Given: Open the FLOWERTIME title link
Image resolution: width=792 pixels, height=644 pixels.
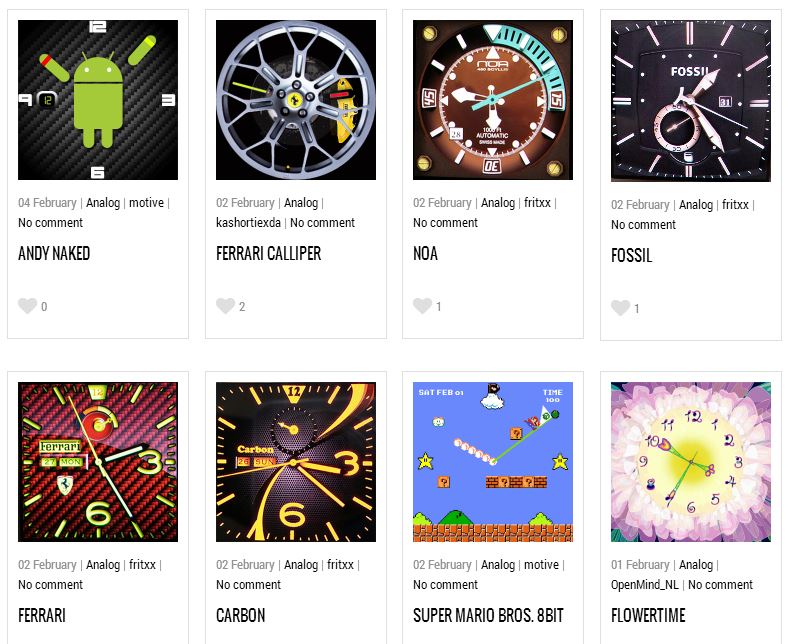Looking at the screenshot, I should click(x=648, y=616).
